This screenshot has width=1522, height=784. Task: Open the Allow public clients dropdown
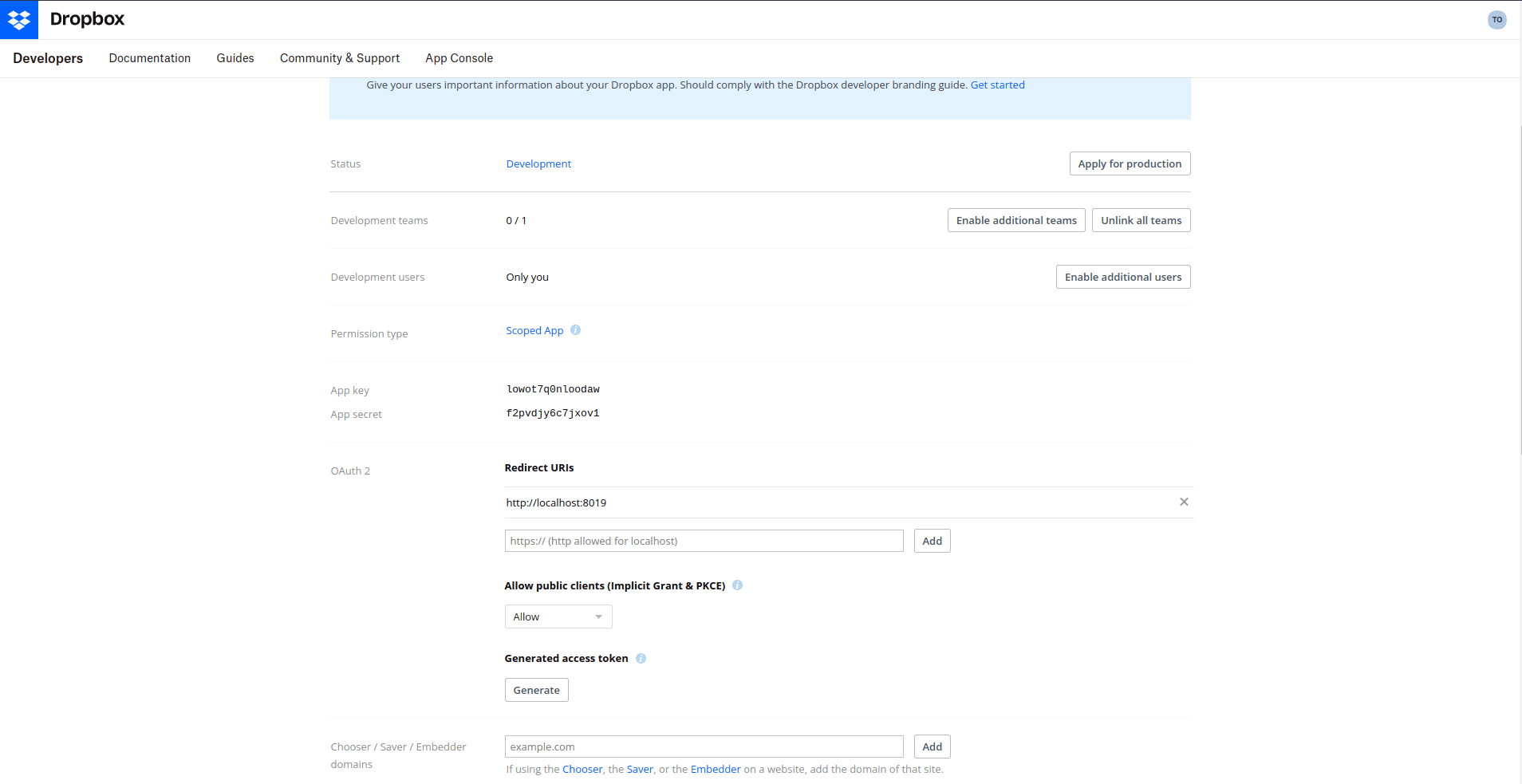click(x=558, y=616)
